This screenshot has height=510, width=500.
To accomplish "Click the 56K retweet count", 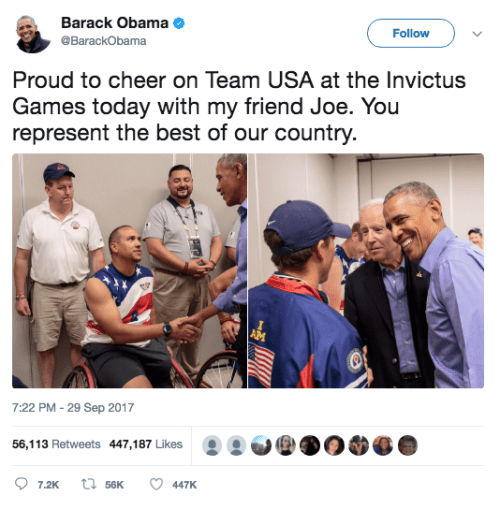I will (x=114, y=485).
